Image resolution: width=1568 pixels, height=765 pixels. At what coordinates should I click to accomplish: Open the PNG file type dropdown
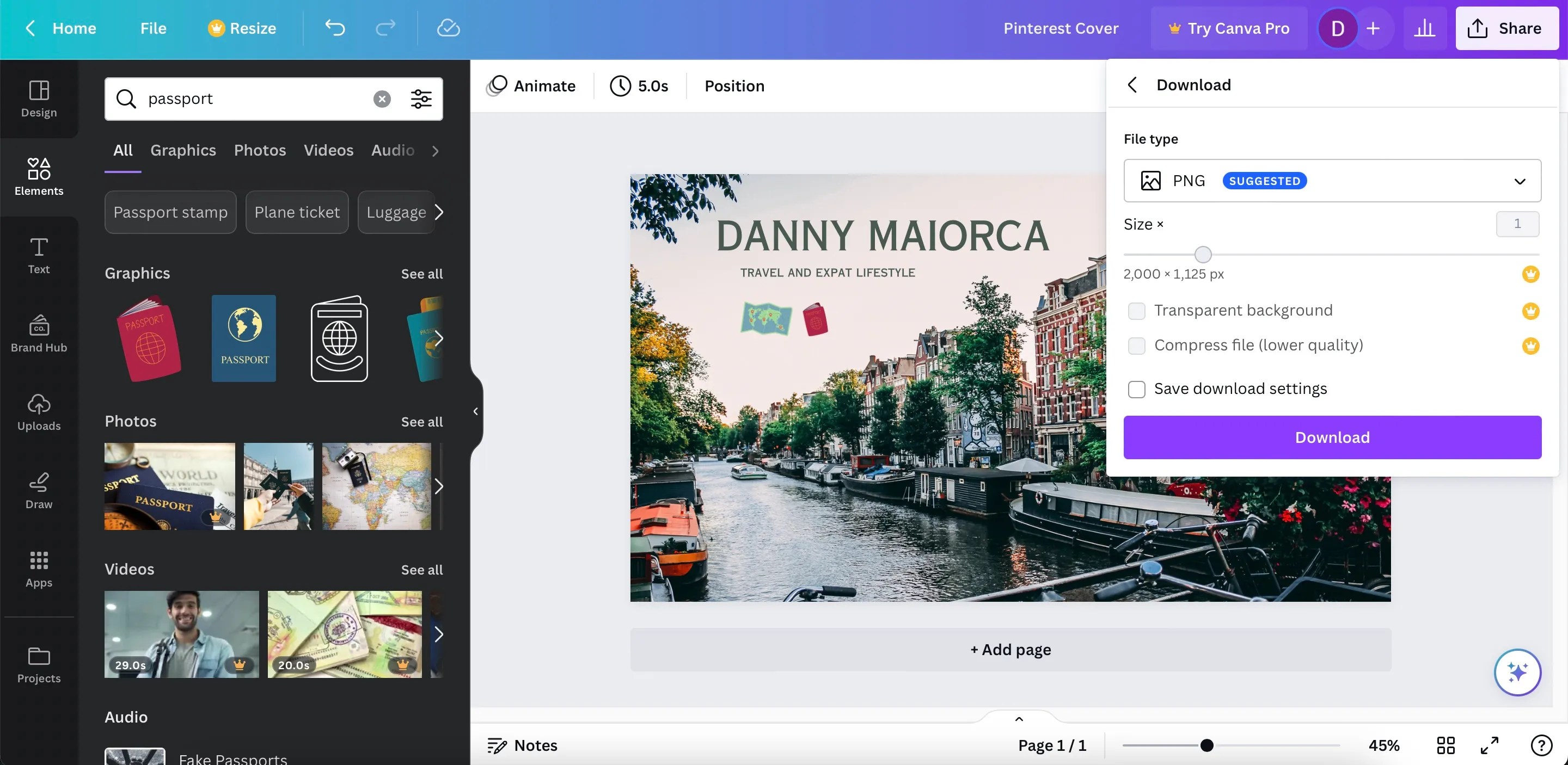point(1520,181)
